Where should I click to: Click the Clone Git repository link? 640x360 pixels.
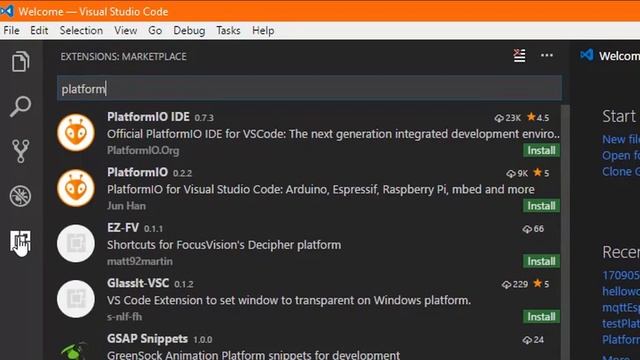(x=621, y=171)
